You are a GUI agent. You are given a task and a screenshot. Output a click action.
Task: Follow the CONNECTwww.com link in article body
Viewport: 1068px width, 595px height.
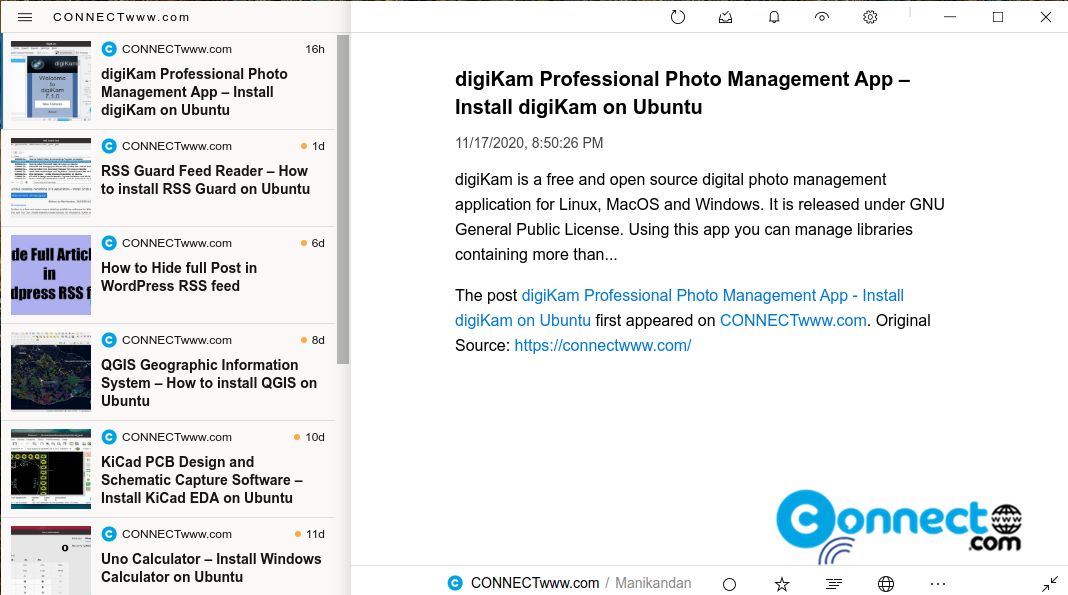click(x=793, y=321)
